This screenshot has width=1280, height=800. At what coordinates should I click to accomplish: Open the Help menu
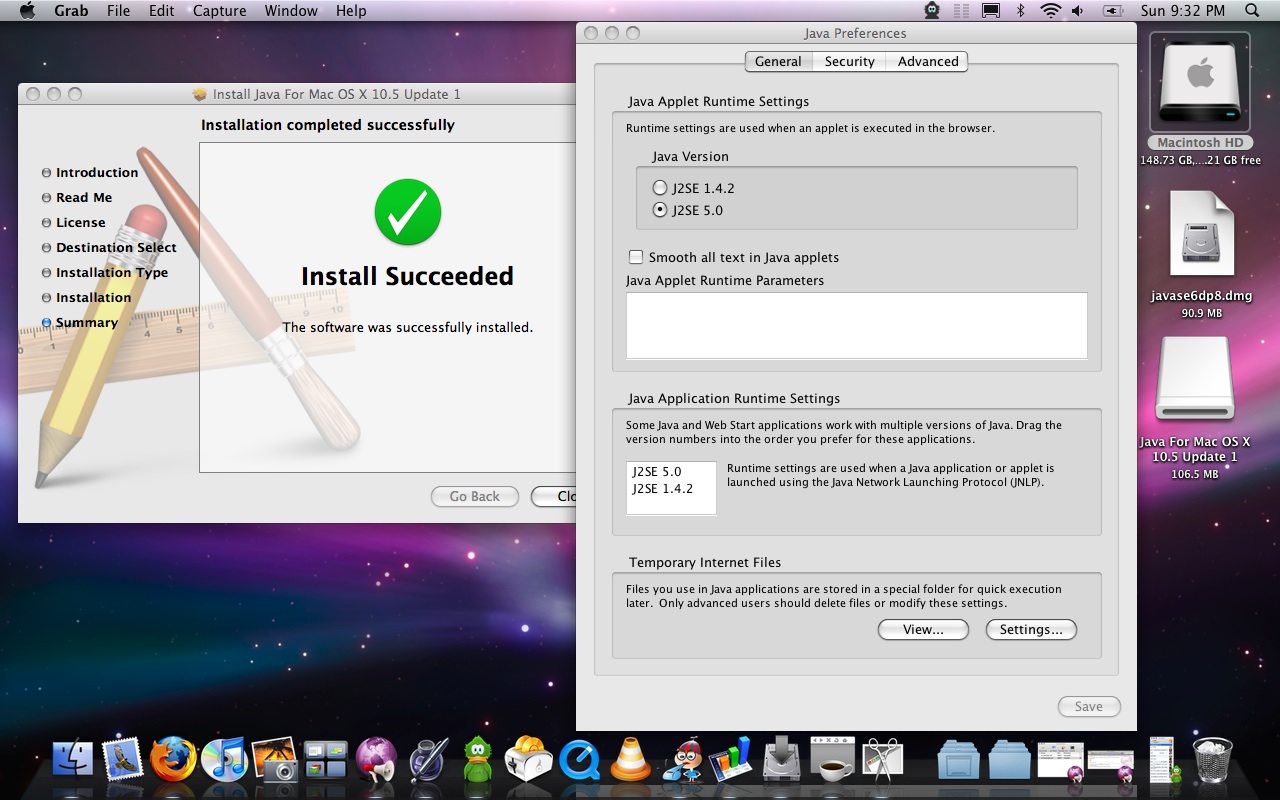[x=351, y=11]
